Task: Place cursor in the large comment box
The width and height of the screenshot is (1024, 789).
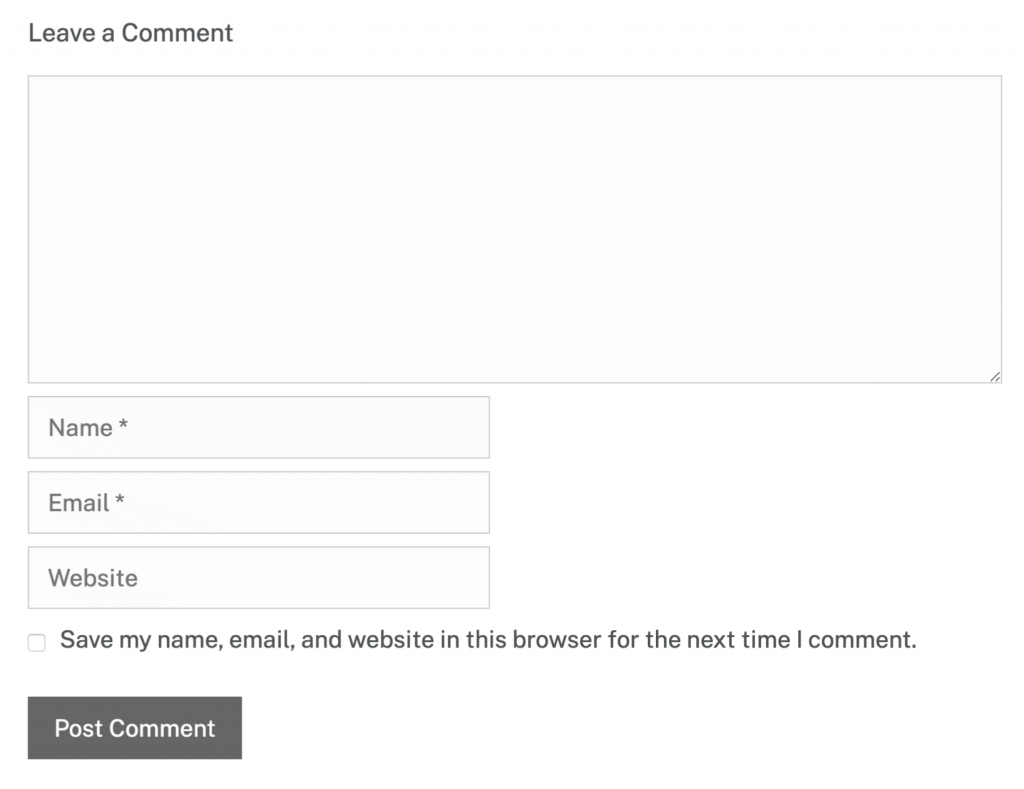Action: tap(515, 225)
